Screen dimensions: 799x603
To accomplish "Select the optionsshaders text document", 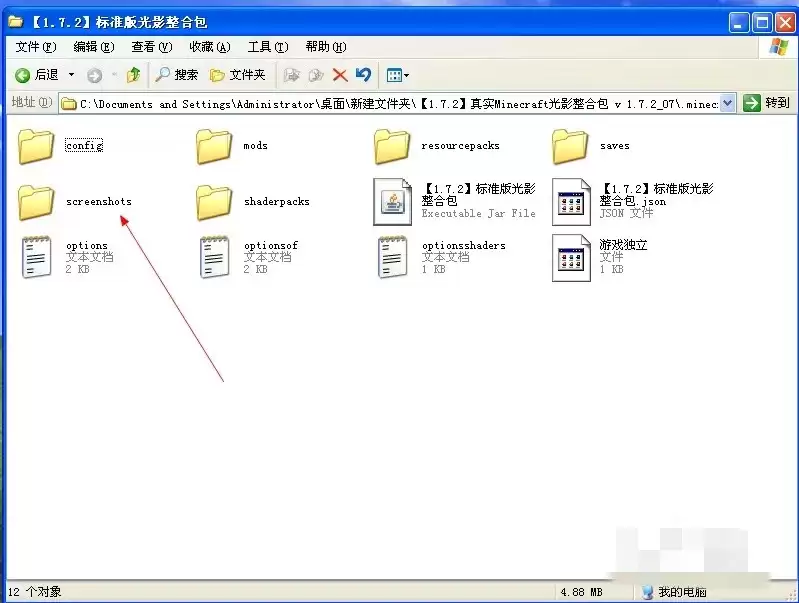I will point(392,257).
